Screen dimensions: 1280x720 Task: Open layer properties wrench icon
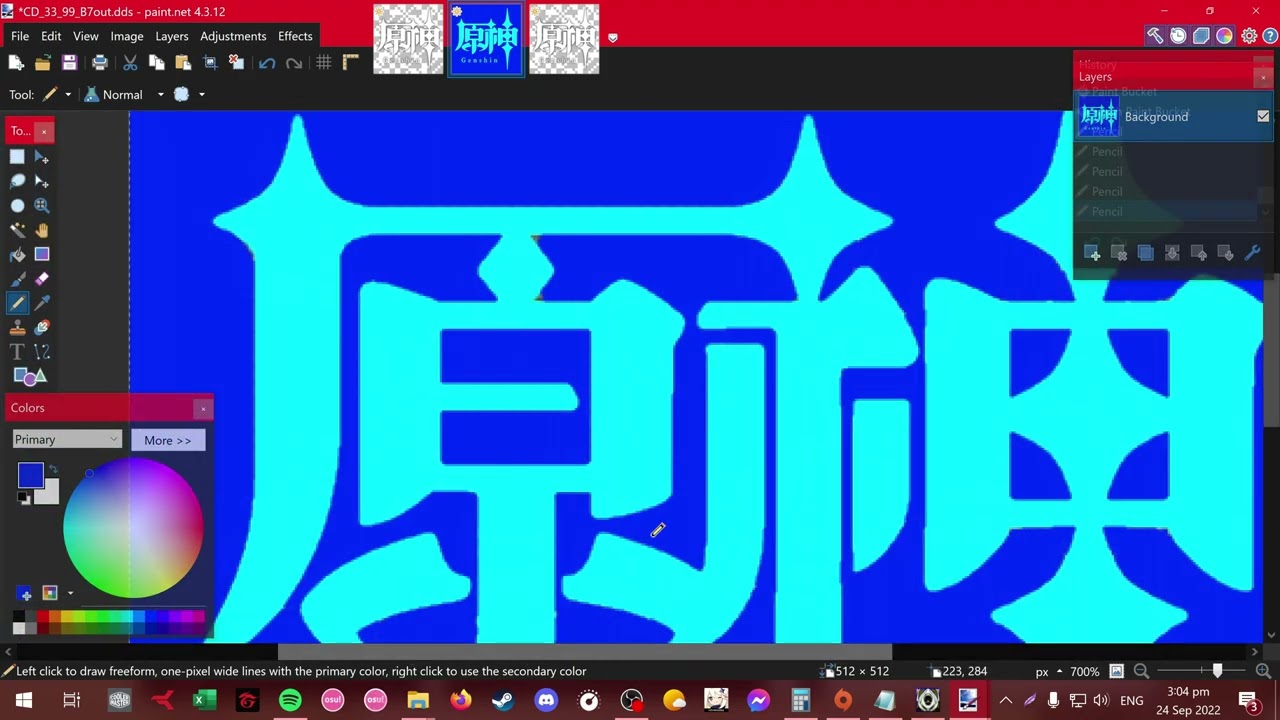tap(1252, 253)
